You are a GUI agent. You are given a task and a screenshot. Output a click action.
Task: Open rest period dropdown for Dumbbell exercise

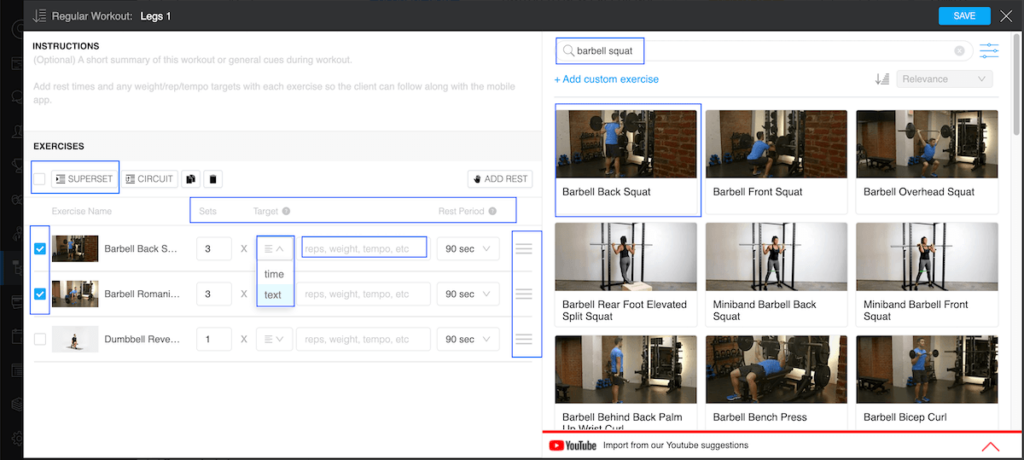pyautogui.click(x=467, y=339)
